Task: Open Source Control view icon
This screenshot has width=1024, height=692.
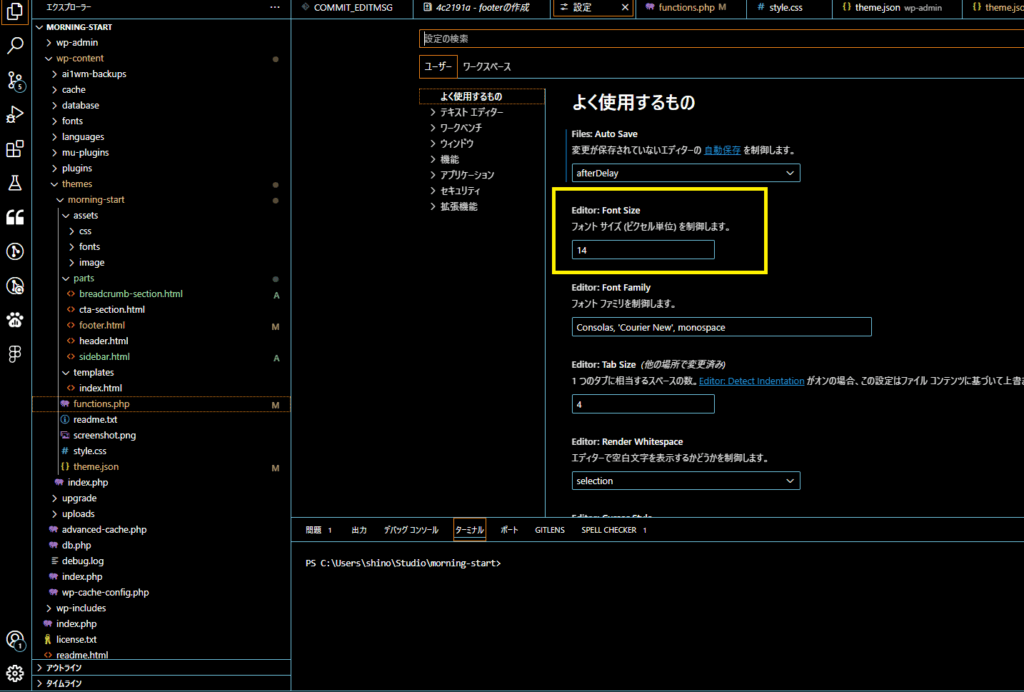Action: coord(15,80)
